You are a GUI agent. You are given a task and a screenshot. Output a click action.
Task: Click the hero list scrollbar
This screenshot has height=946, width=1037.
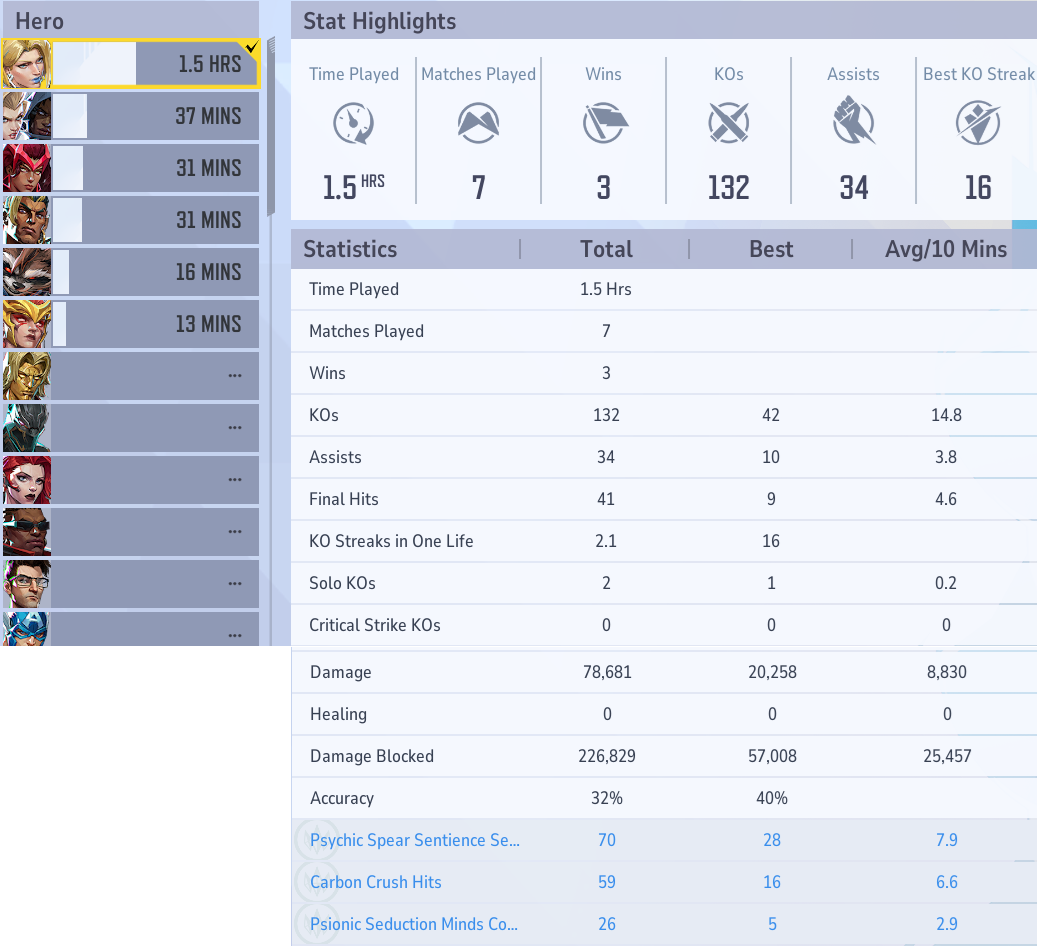click(x=271, y=126)
